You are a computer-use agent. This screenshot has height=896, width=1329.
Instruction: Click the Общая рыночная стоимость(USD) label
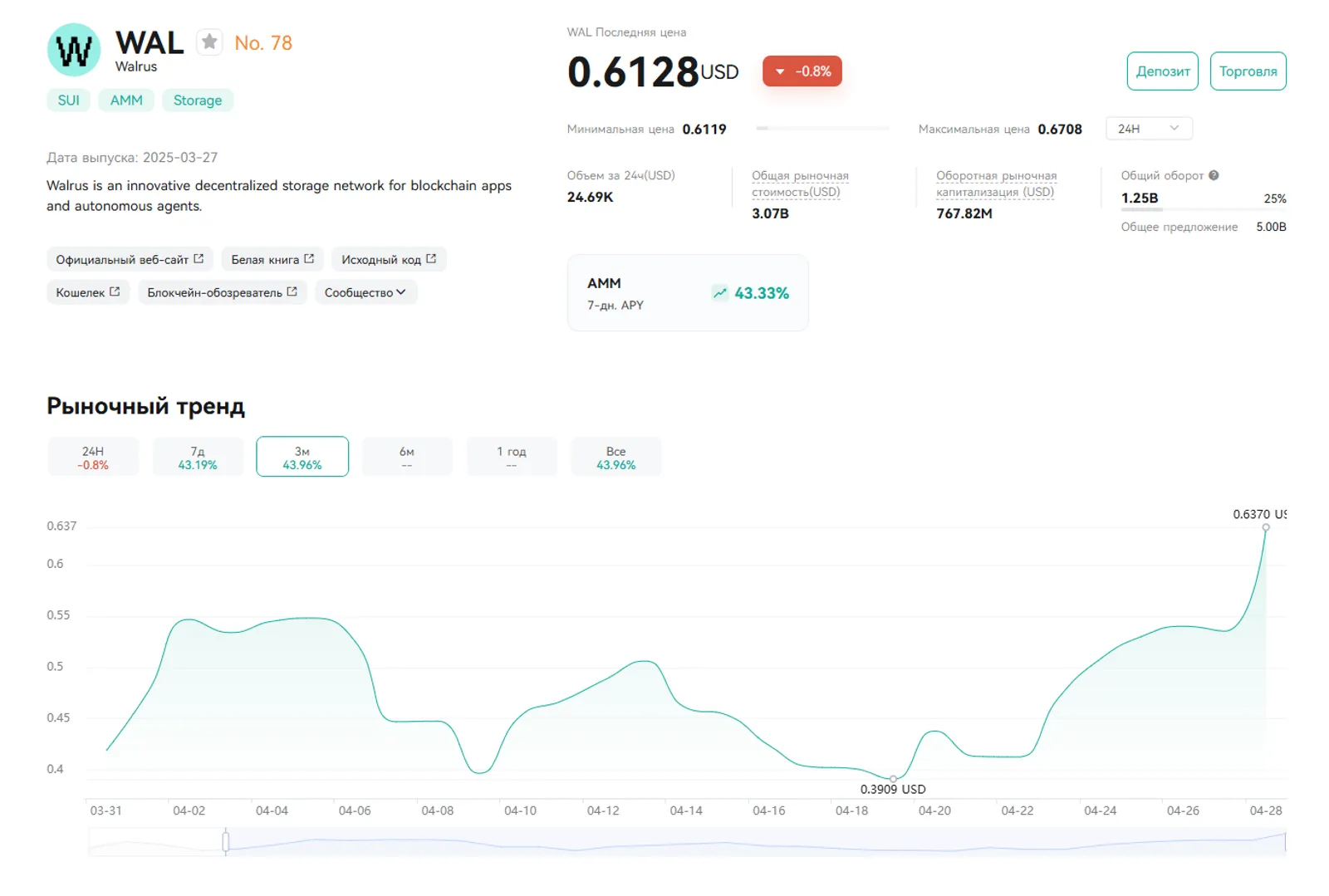(x=800, y=184)
